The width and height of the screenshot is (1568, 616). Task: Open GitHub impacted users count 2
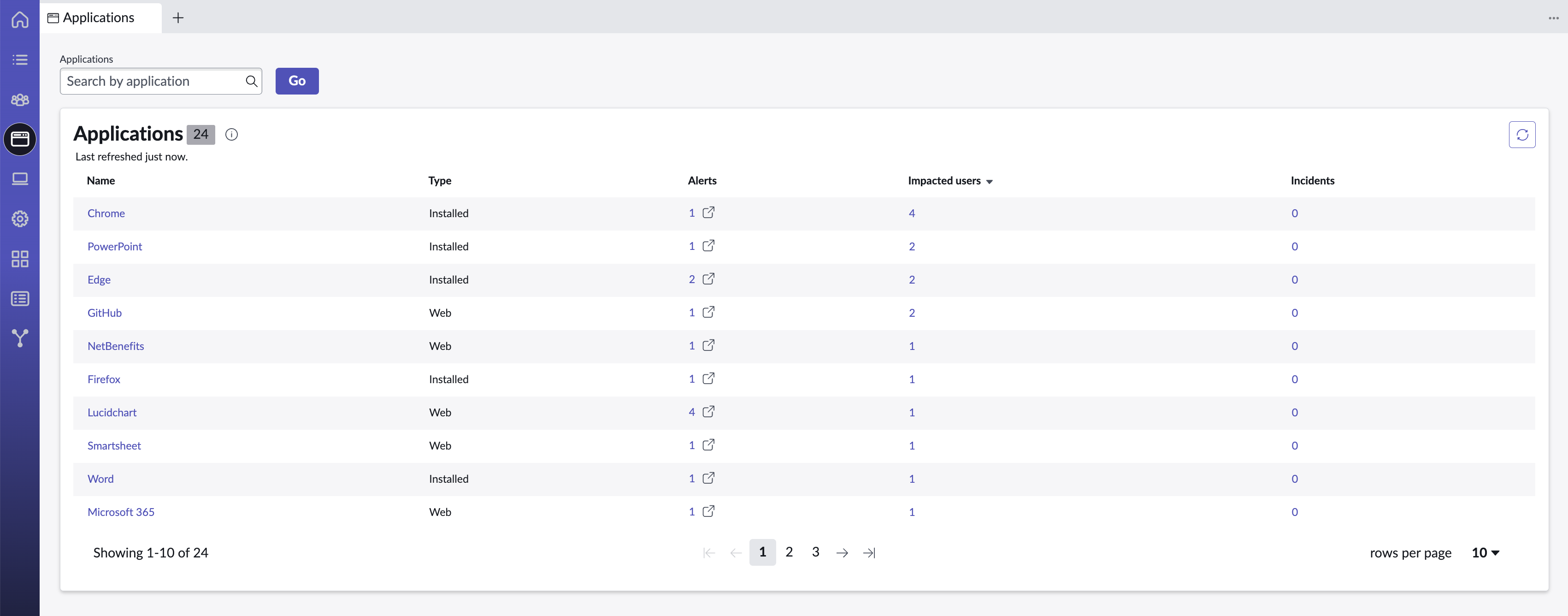click(x=911, y=313)
